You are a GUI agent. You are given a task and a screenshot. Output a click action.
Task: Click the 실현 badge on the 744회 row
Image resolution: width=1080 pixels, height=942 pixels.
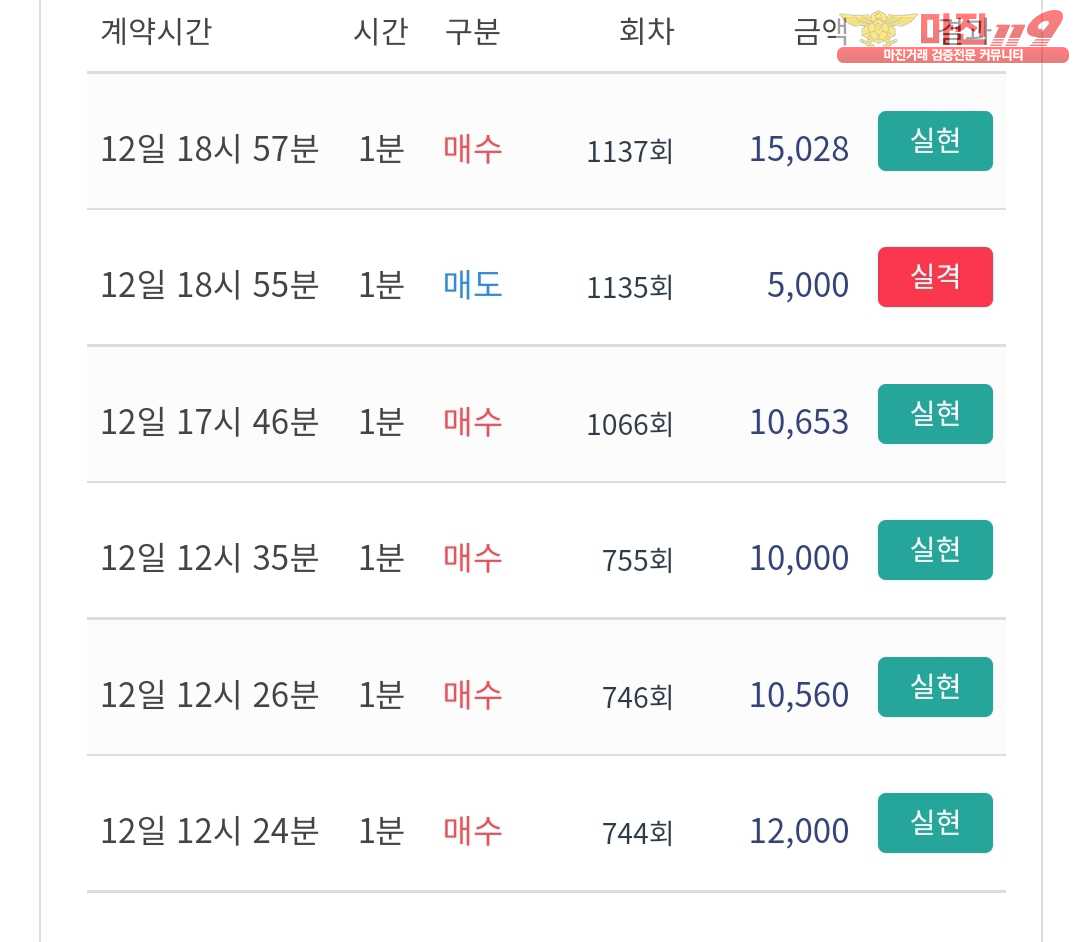(935, 823)
